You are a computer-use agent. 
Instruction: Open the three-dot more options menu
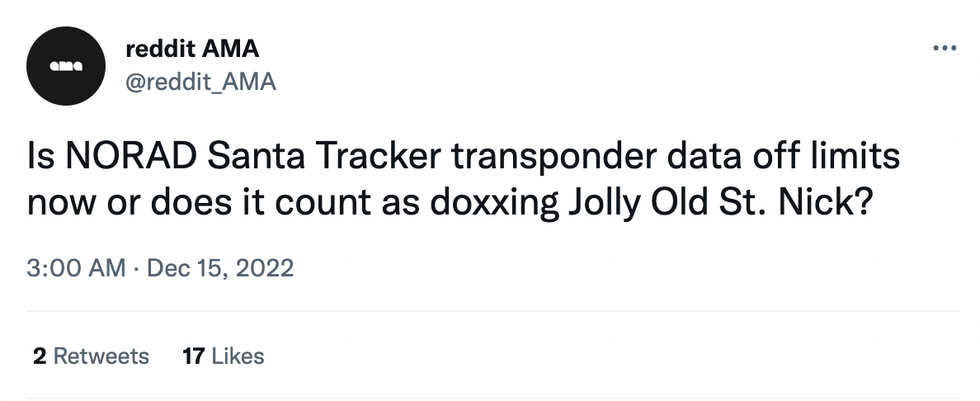point(942,48)
